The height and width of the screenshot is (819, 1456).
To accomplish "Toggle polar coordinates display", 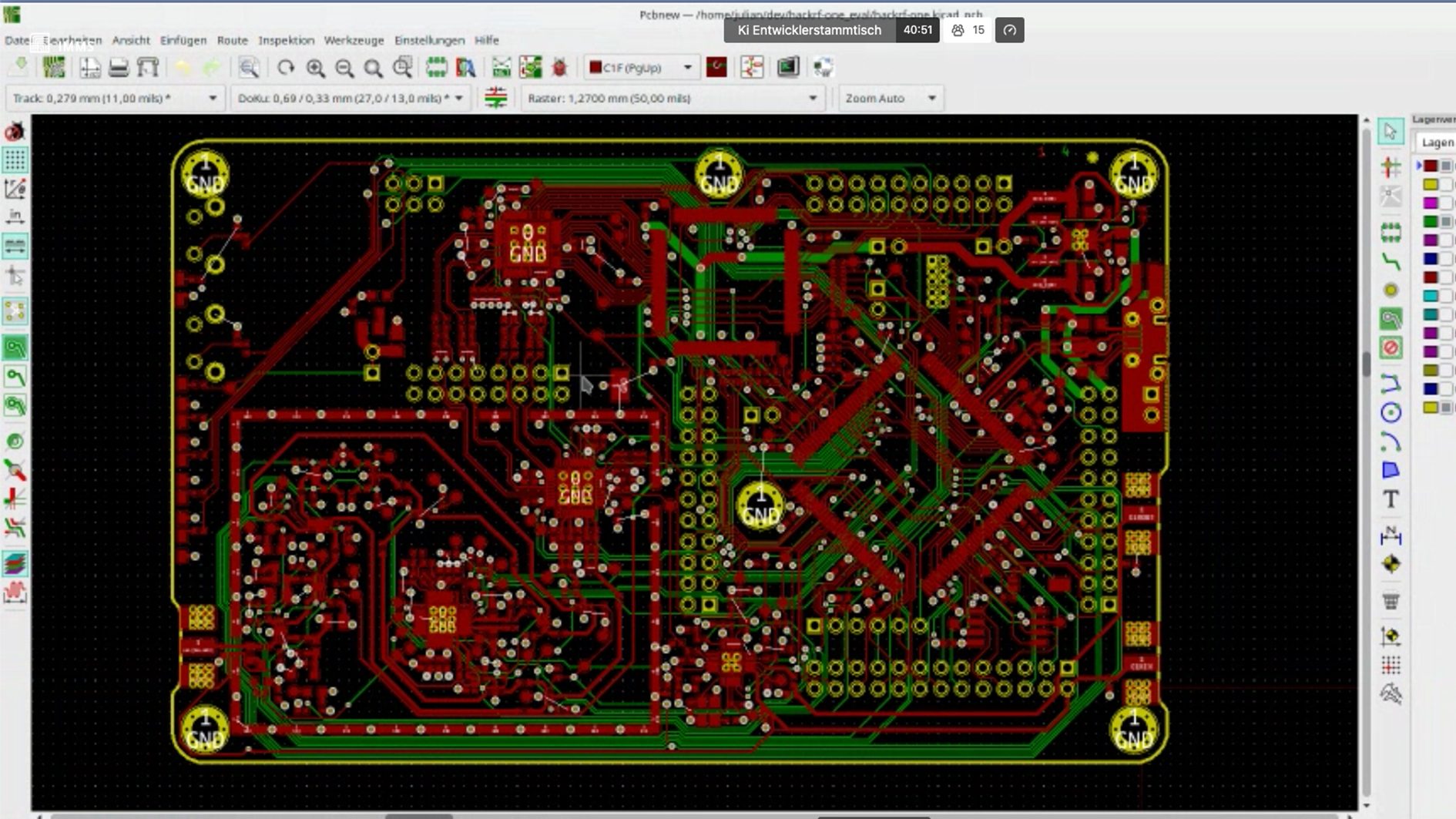I will [x=15, y=189].
